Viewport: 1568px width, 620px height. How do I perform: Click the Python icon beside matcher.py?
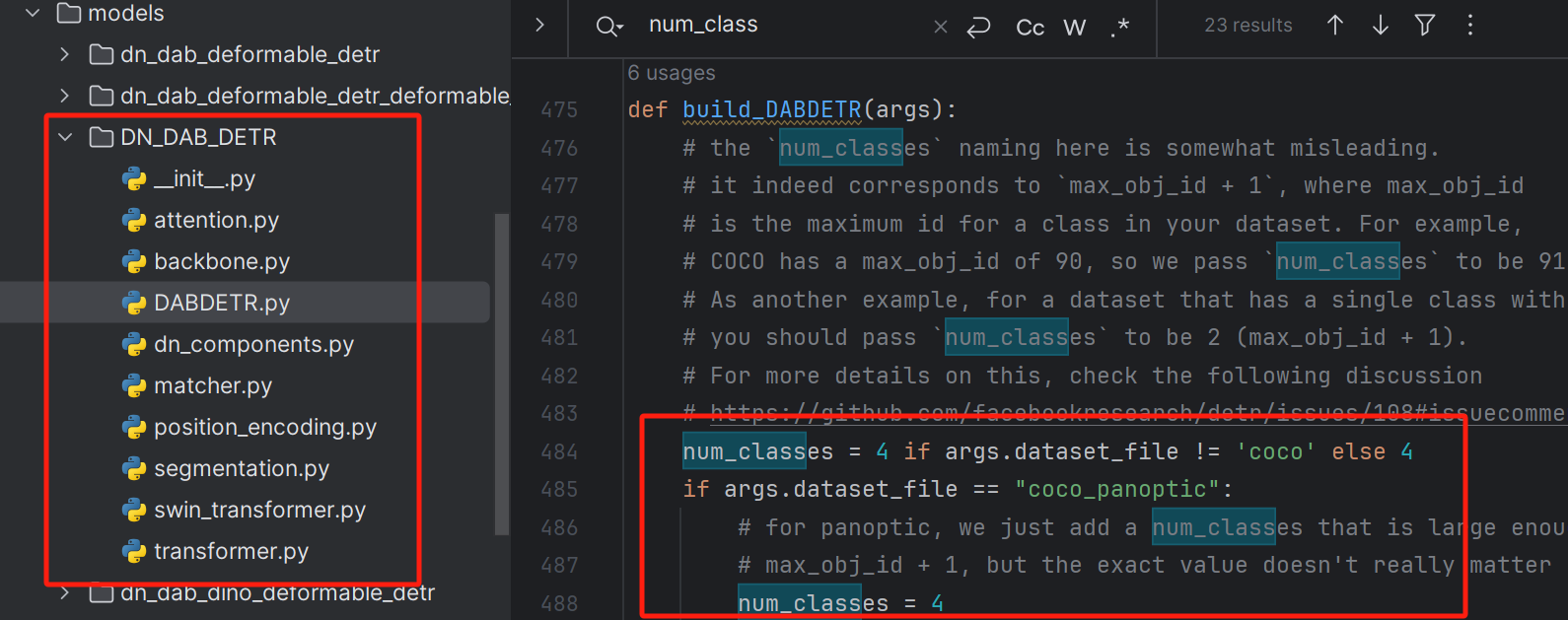coord(134,385)
